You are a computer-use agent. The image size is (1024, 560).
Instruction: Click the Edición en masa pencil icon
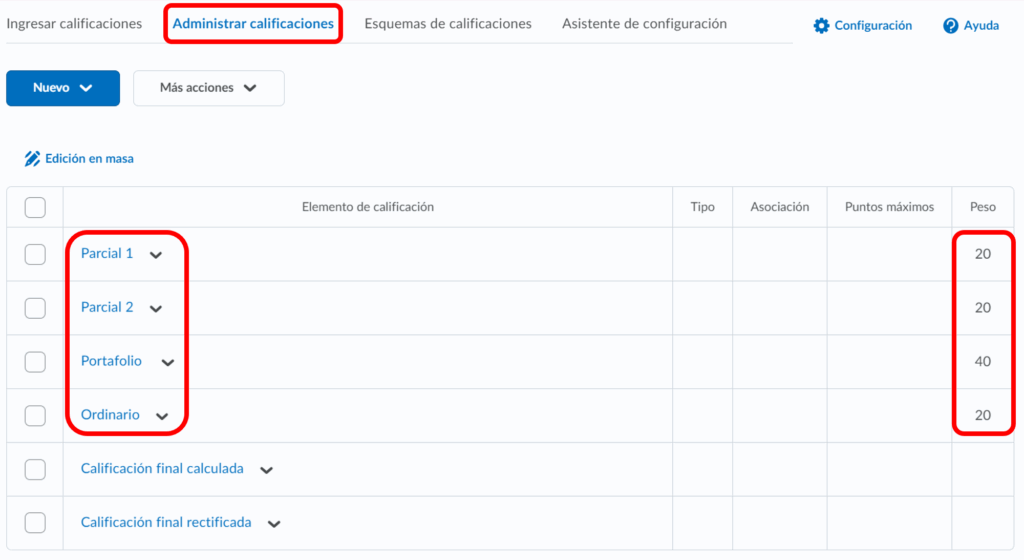[32, 158]
